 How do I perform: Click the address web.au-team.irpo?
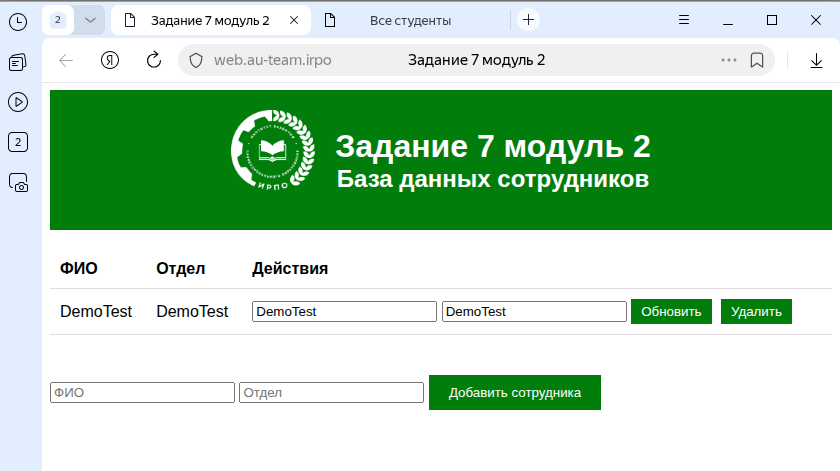pyautogui.click(x=273, y=60)
